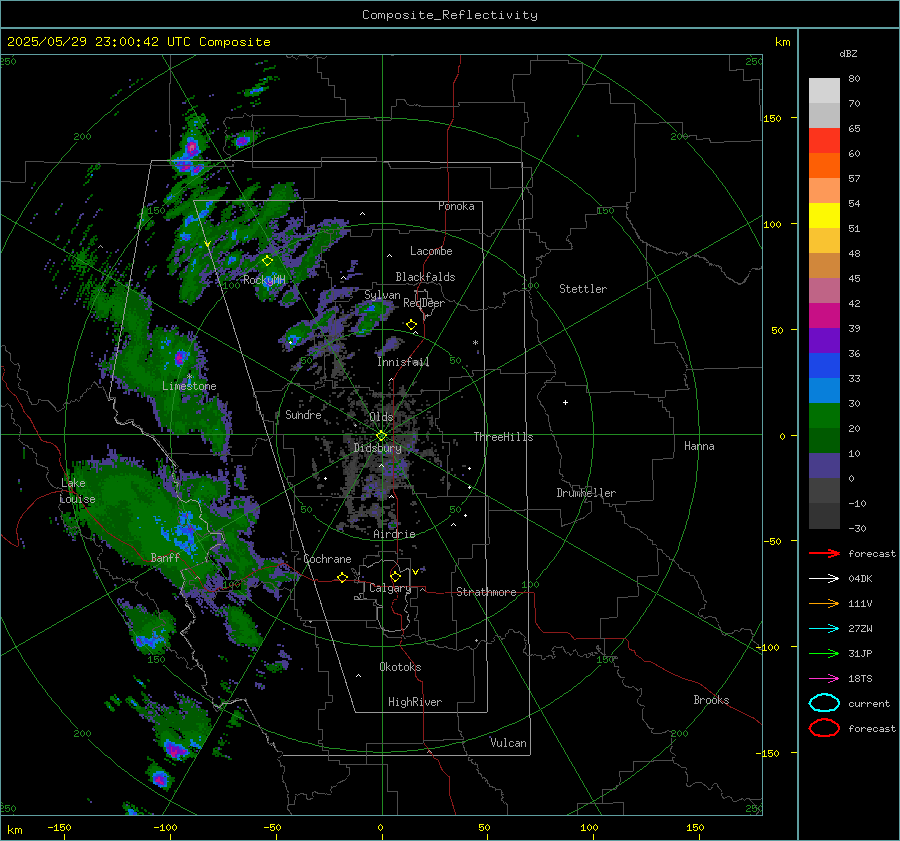This screenshot has width=900, height=841.
Task: Click the -150 tick on bottom axis
Action: click(x=59, y=827)
